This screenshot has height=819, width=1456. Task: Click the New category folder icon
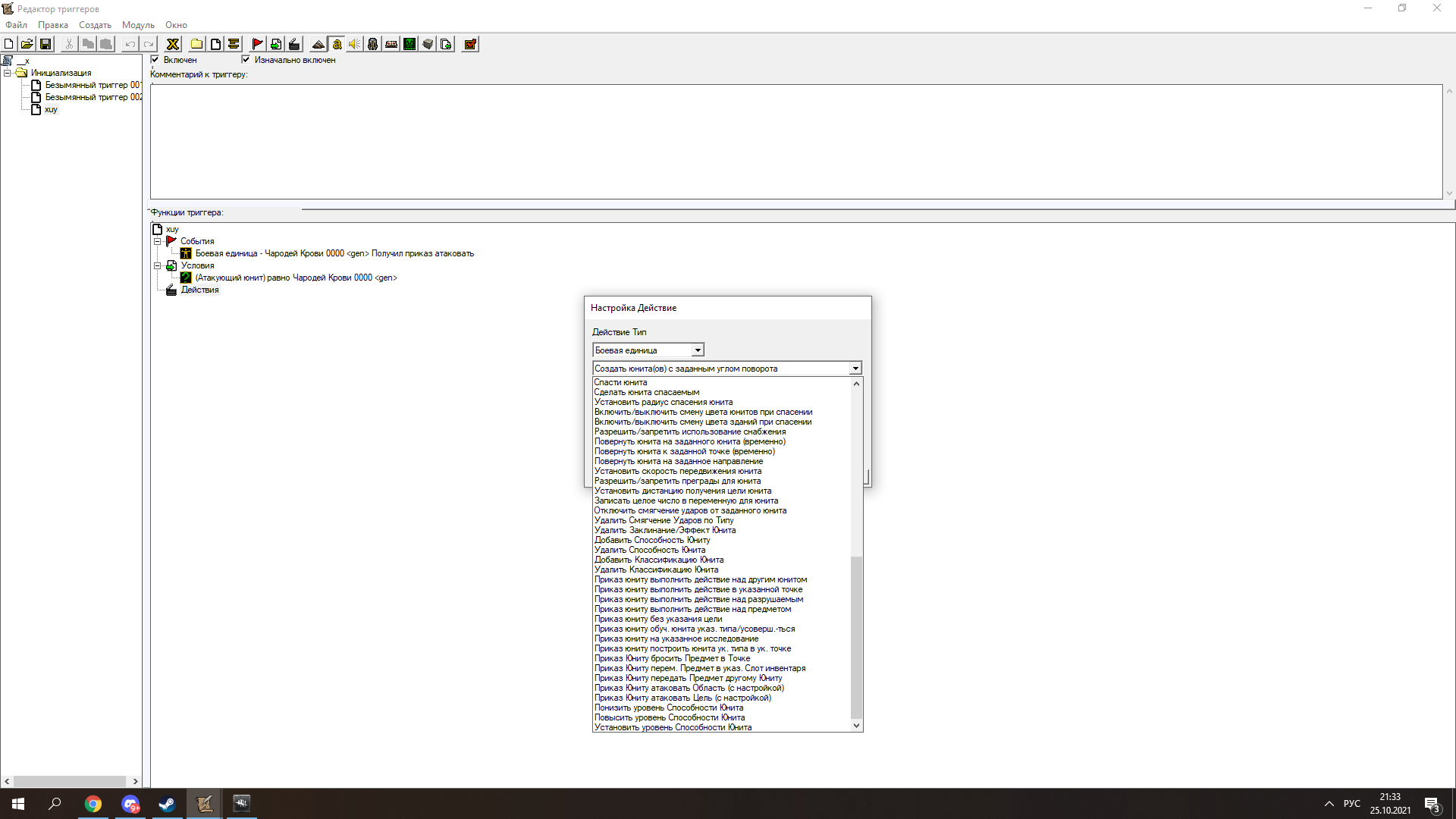click(197, 44)
